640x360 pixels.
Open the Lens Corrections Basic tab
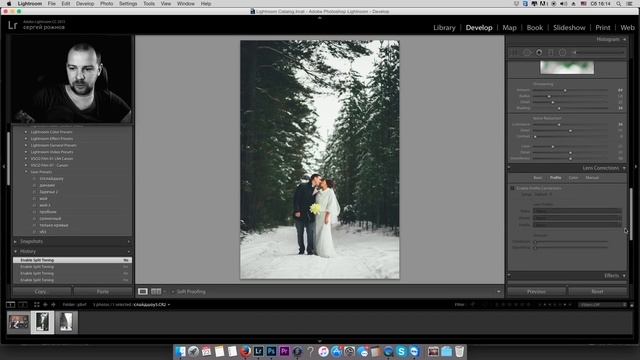pyautogui.click(x=538, y=178)
